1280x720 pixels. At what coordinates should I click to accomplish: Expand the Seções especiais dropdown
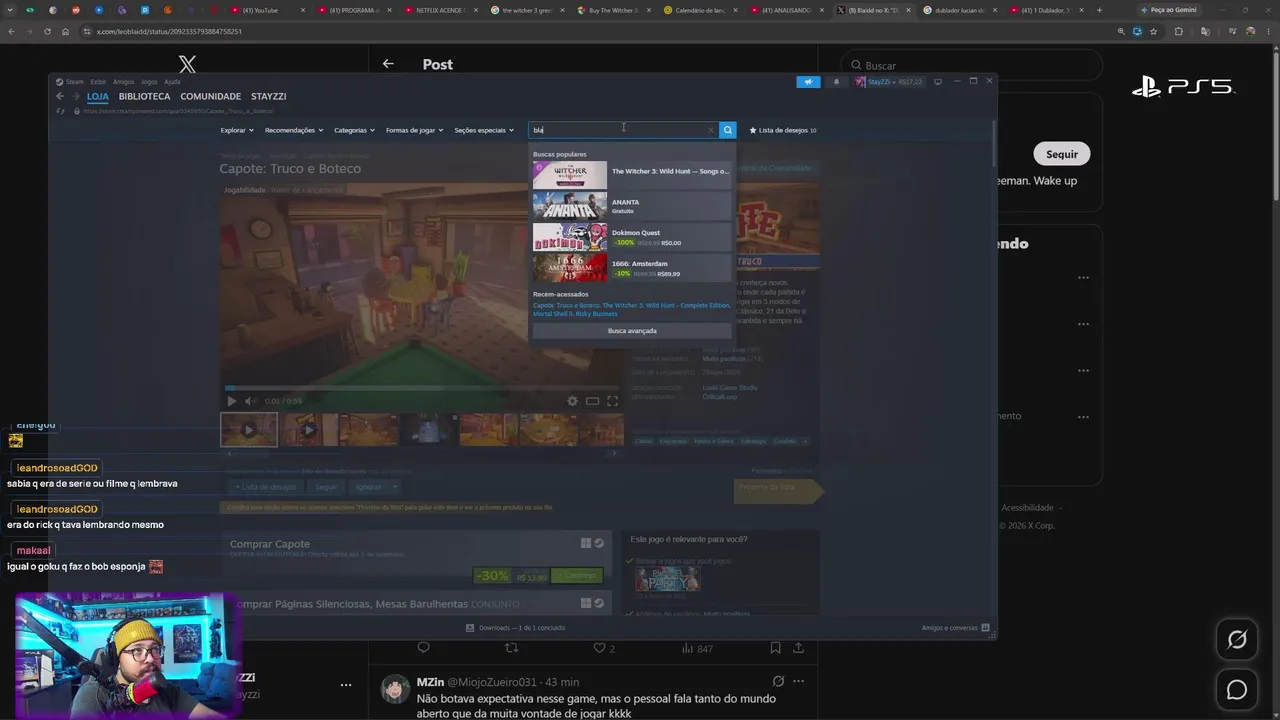[x=484, y=130]
